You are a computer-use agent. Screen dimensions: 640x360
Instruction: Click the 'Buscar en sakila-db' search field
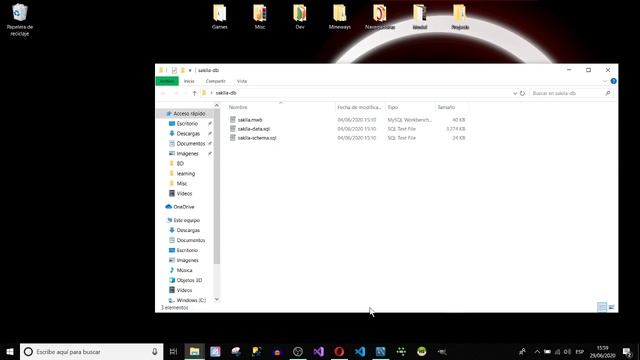click(x=571, y=93)
